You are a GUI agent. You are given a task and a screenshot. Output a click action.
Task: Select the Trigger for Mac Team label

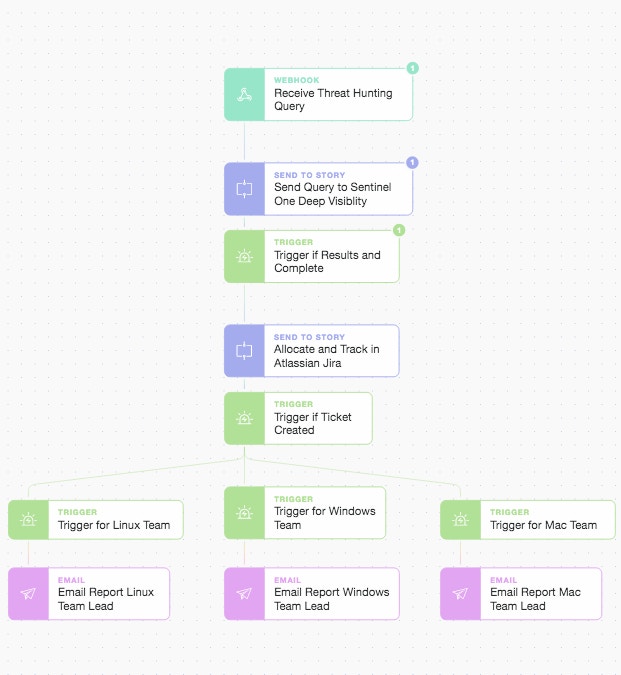click(x=543, y=525)
